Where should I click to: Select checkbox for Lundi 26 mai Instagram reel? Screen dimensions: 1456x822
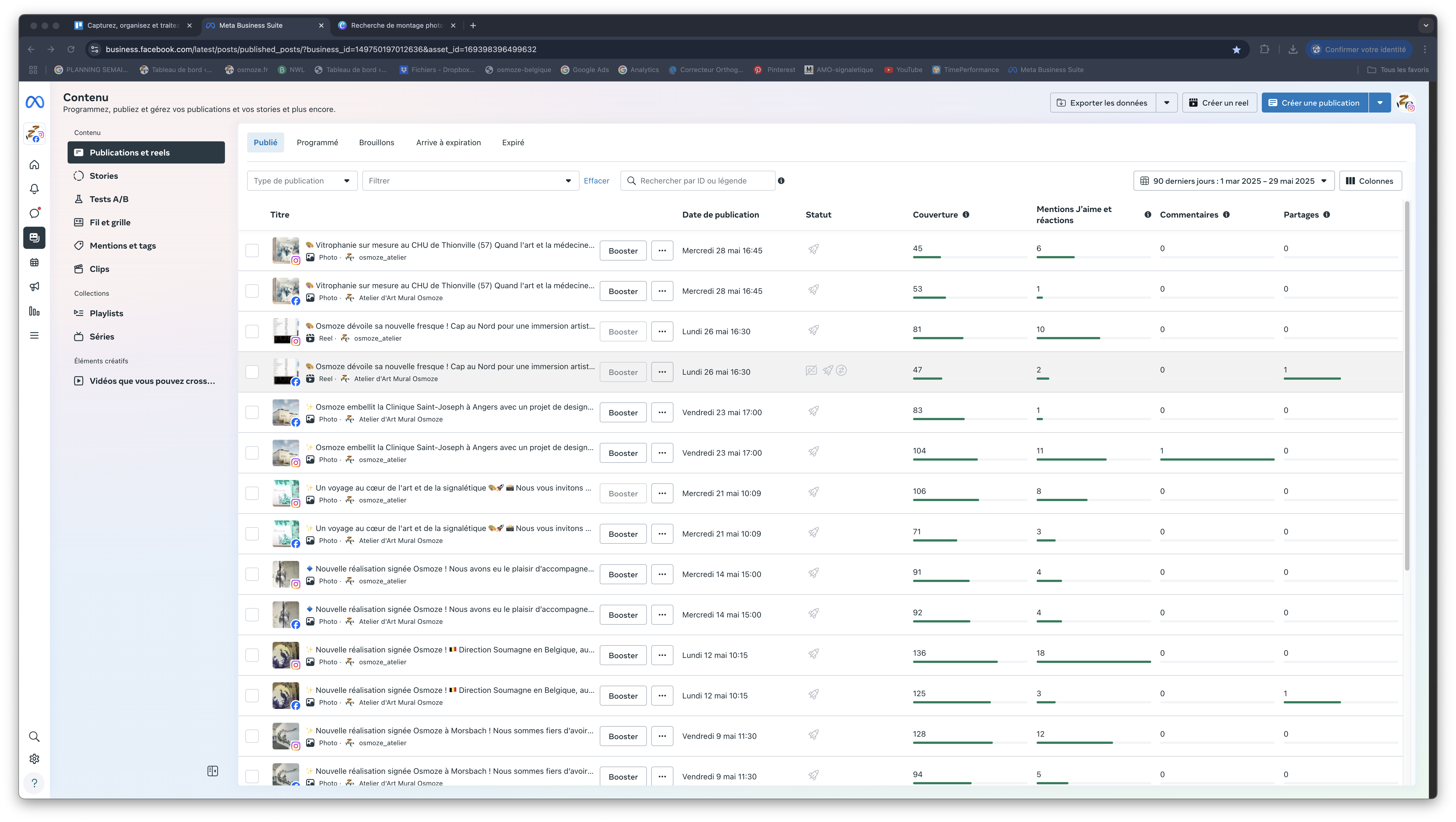[252, 331]
